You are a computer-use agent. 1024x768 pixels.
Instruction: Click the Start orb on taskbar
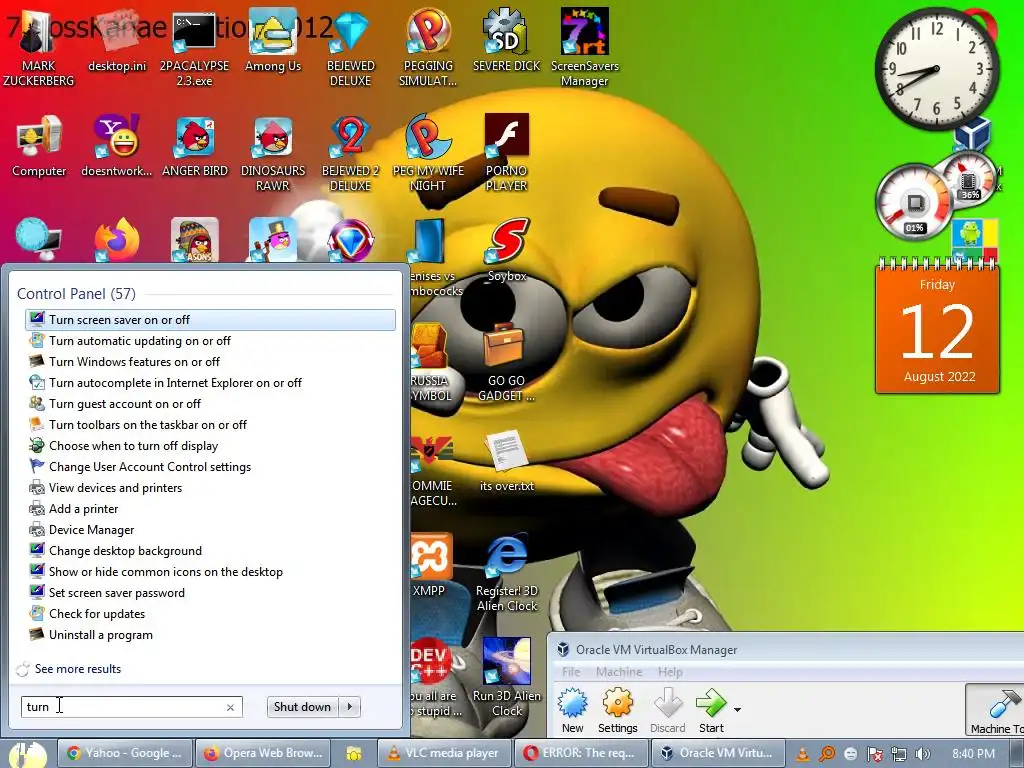(x=27, y=754)
